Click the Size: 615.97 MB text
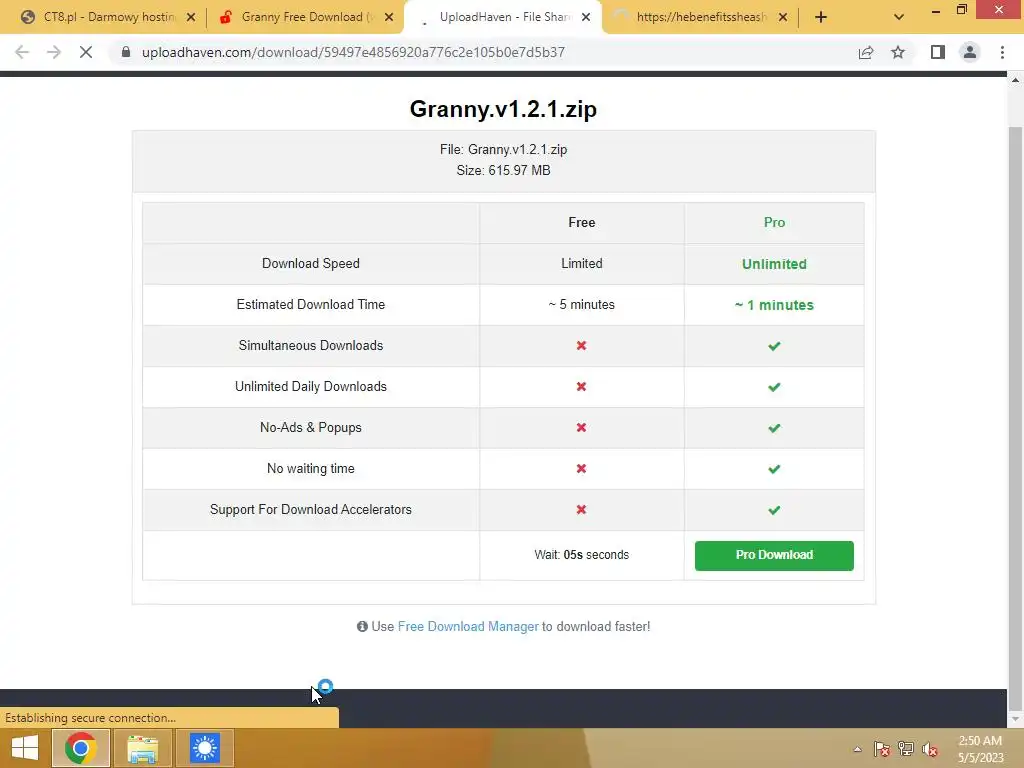 [x=503, y=170]
